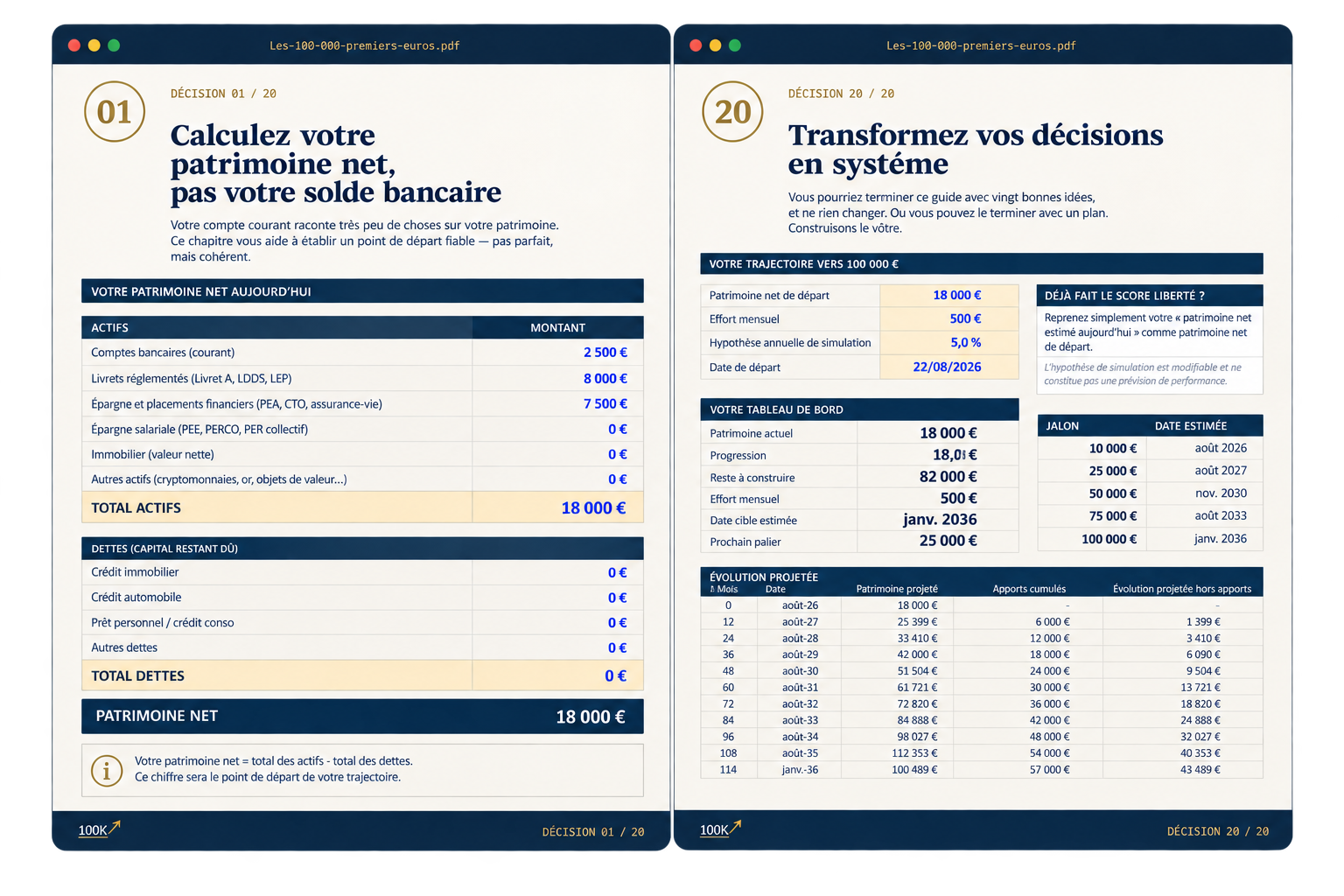This screenshot has height=896, width=1344.
Task: Click Prochain palier value 25 000 €
Action: tap(948, 541)
